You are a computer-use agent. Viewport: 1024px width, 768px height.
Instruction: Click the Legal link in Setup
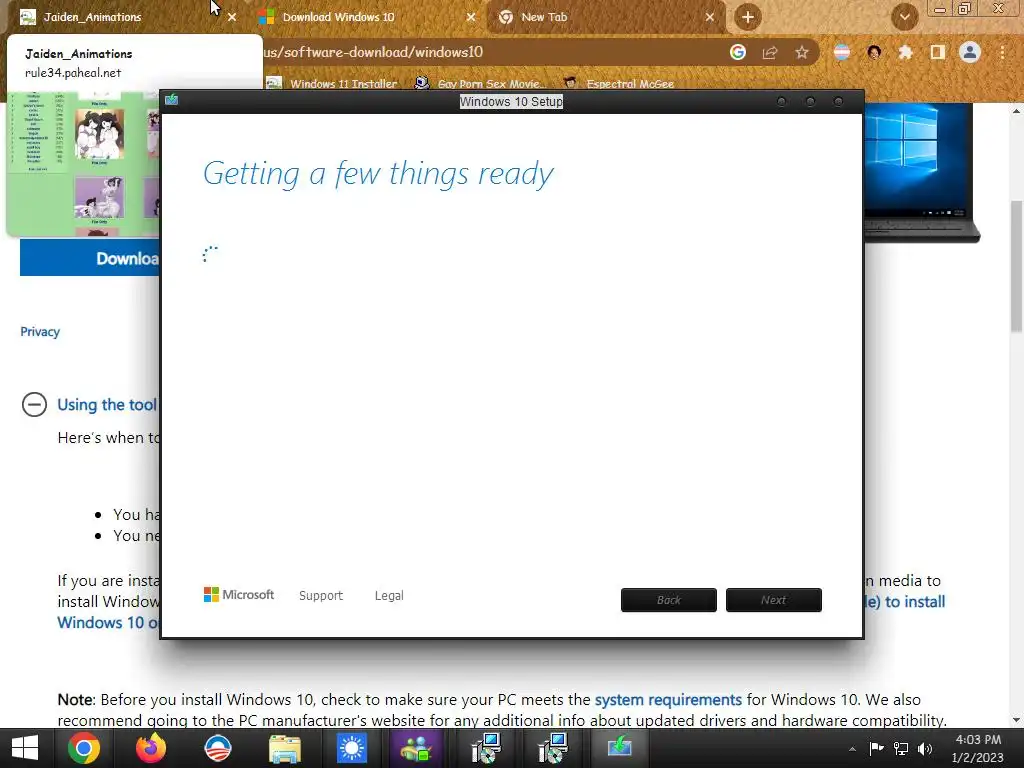pos(389,596)
